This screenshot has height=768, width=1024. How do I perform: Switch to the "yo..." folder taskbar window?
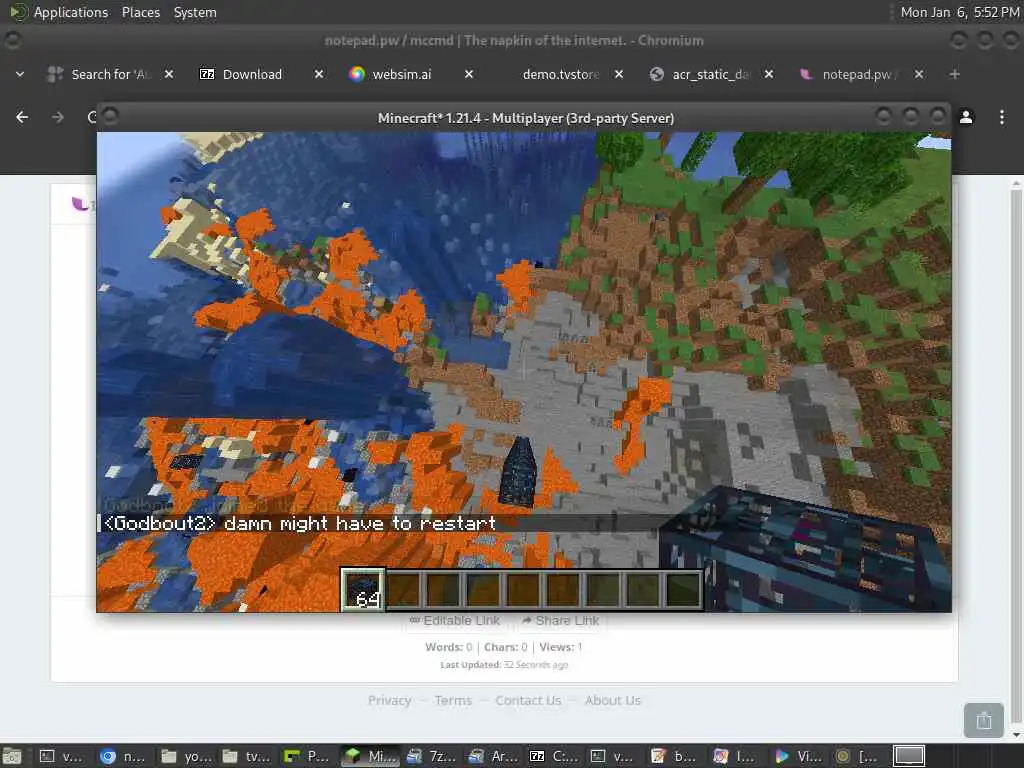185,756
